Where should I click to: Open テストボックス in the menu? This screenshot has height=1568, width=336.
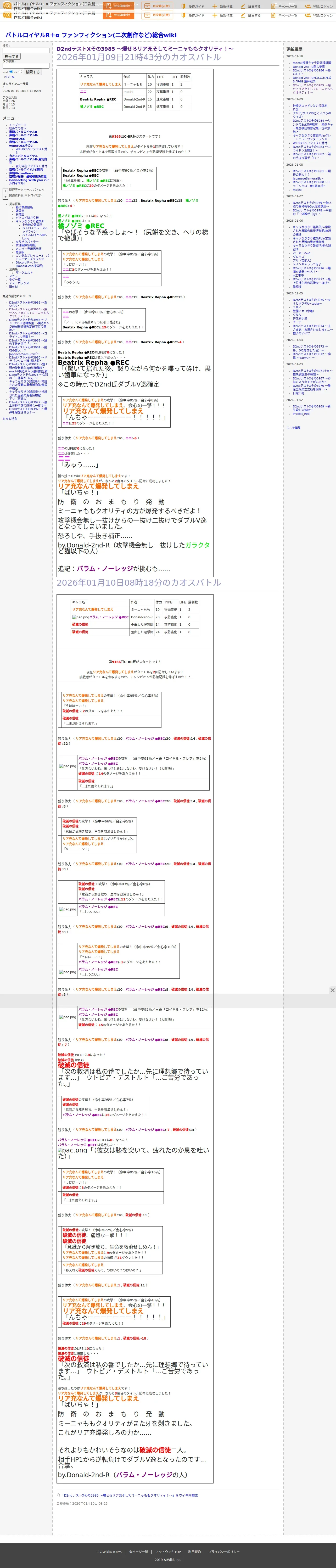pyautogui.click(x=19, y=283)
